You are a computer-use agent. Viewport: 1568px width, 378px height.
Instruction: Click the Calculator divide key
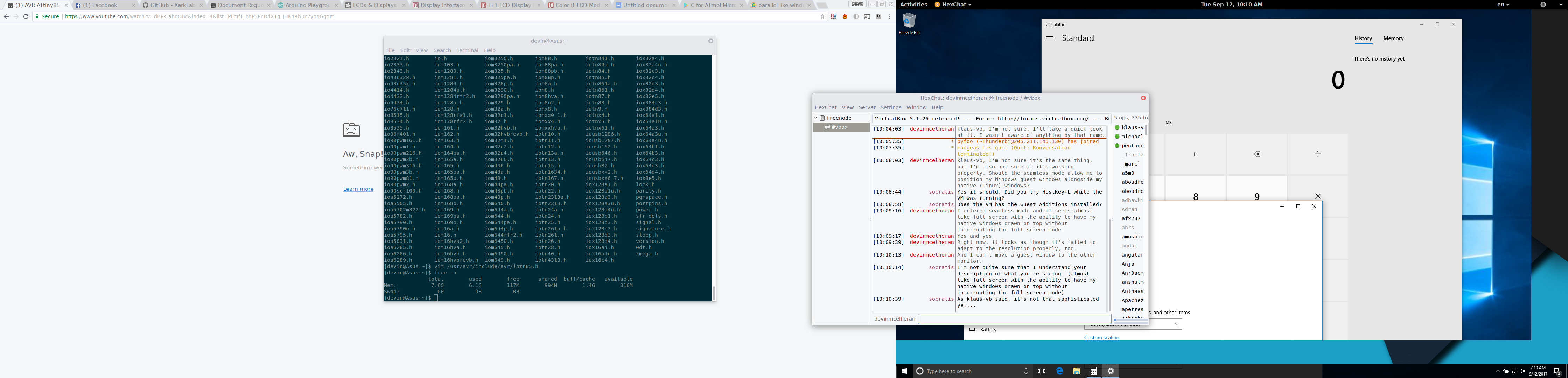[x=1317, y=154]
